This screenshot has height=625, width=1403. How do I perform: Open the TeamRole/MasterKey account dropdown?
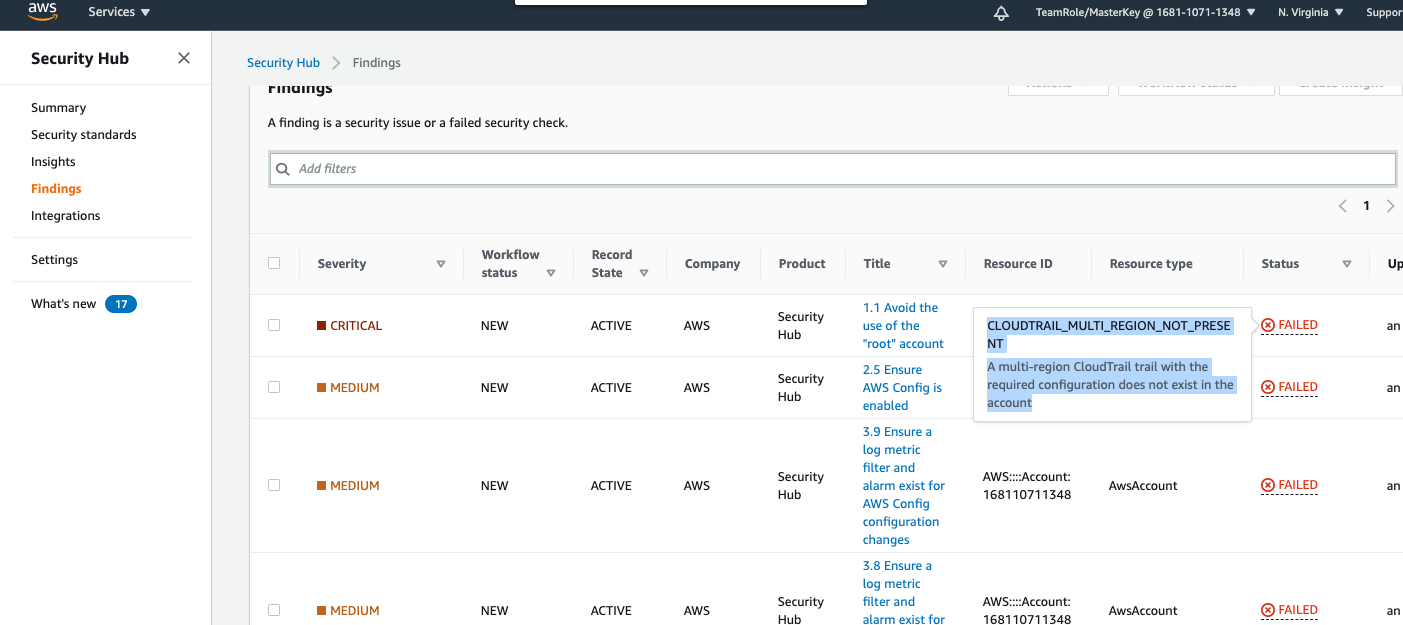1145,13
